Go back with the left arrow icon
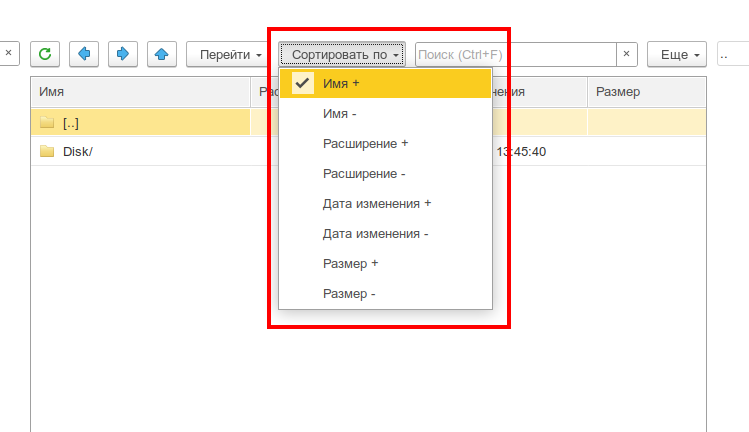The width and height of the screenshot is (749, 432). 84,54
